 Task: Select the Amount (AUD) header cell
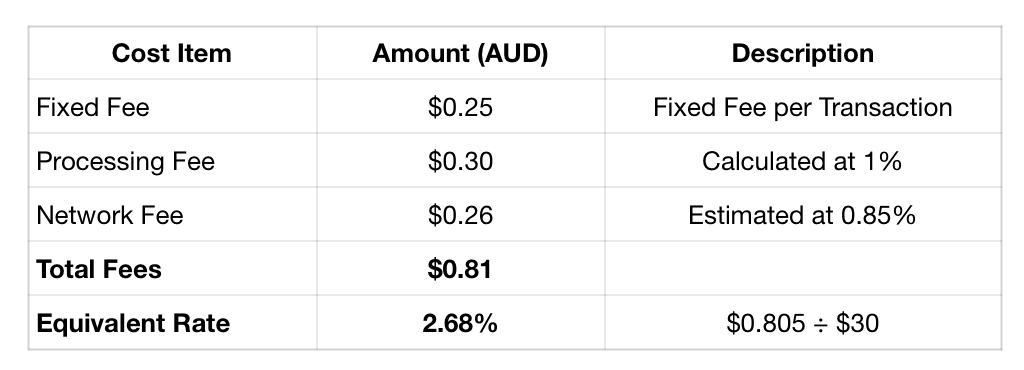tap(460, 54)
